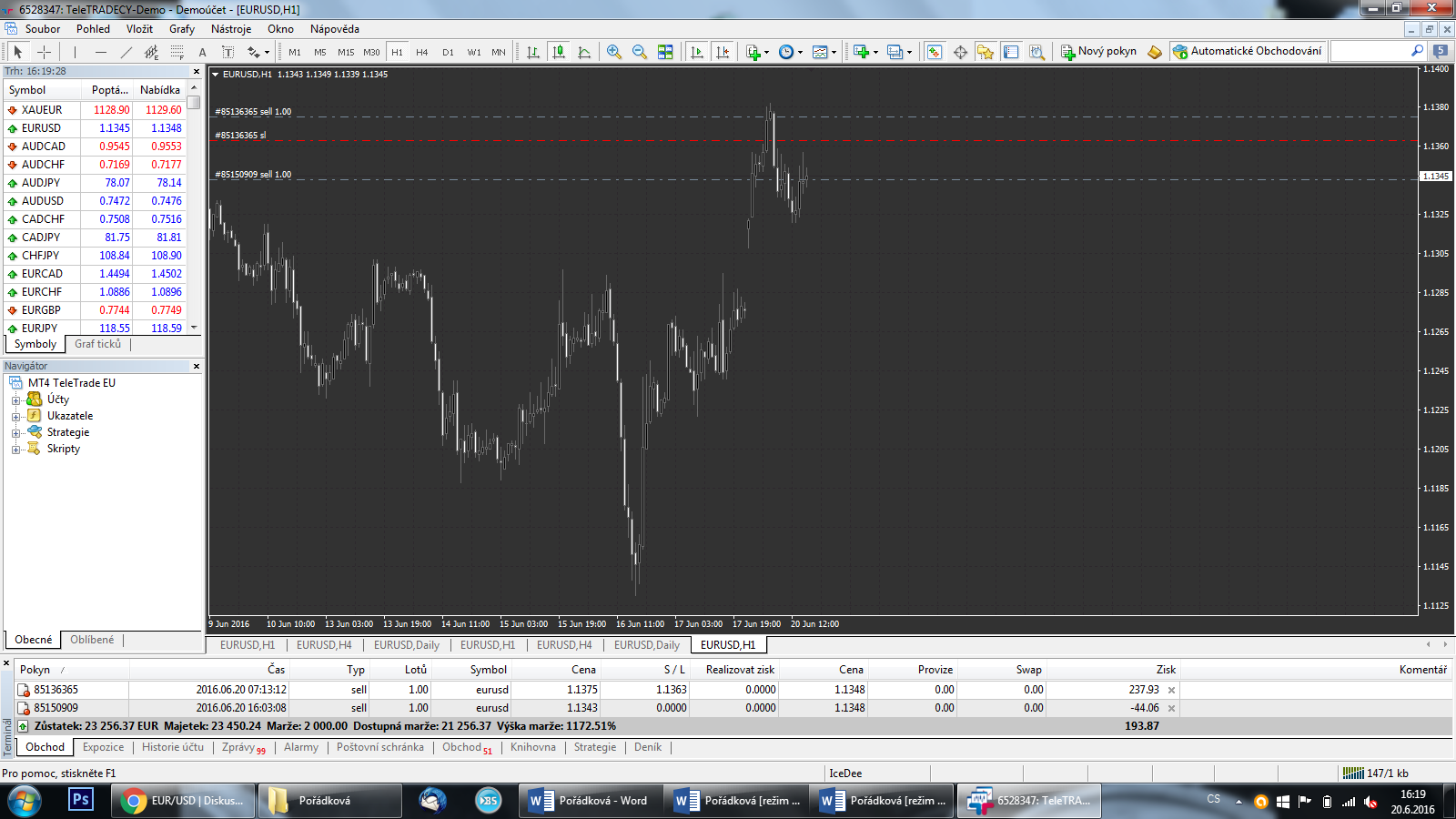Close order 85136365 with the x
The width and height of the screenshot is (1456, 819).
pos(1171,691)
